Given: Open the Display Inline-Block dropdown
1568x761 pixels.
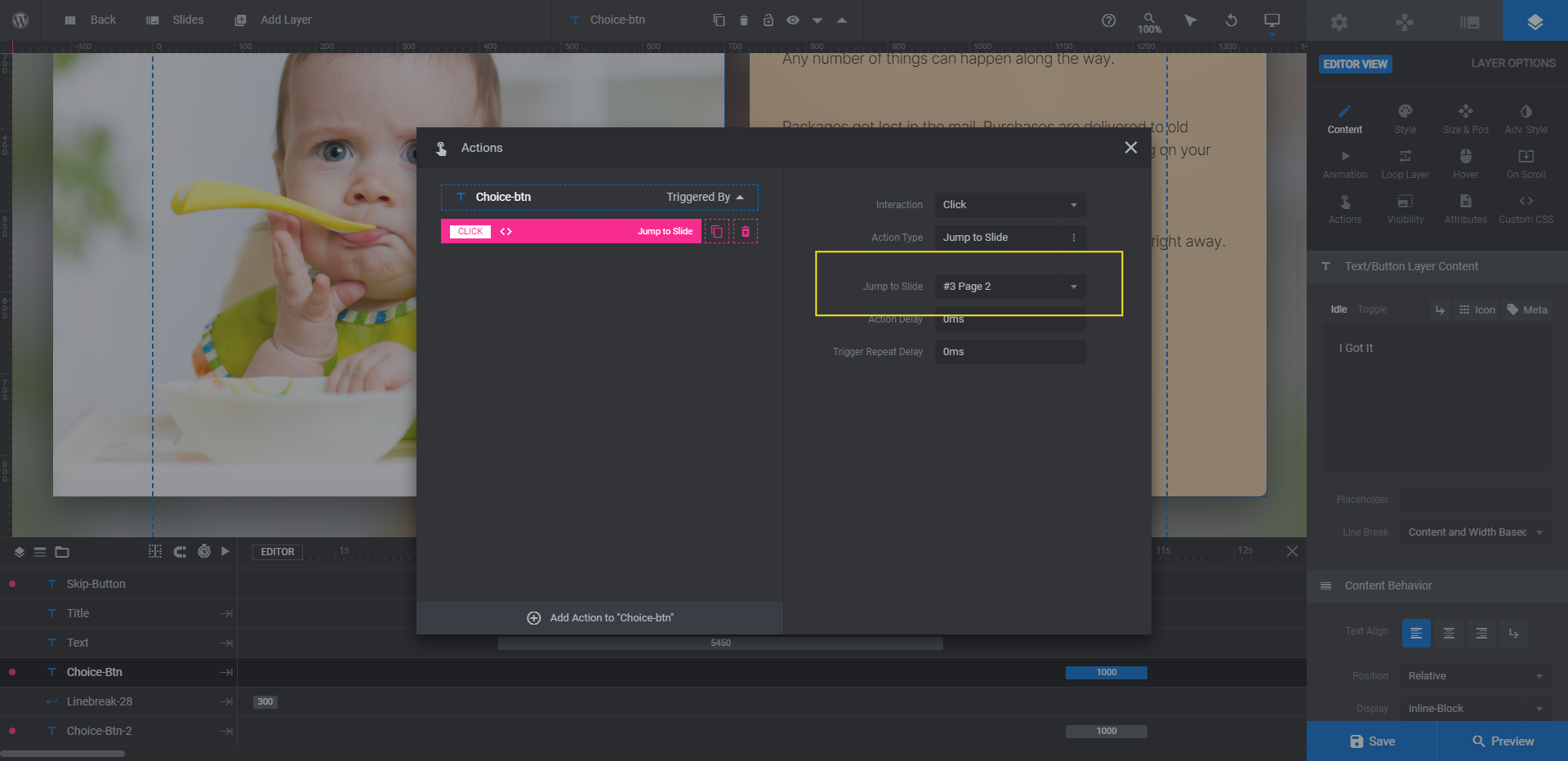Looking at the screenshot, I should tap(1476, 709).
